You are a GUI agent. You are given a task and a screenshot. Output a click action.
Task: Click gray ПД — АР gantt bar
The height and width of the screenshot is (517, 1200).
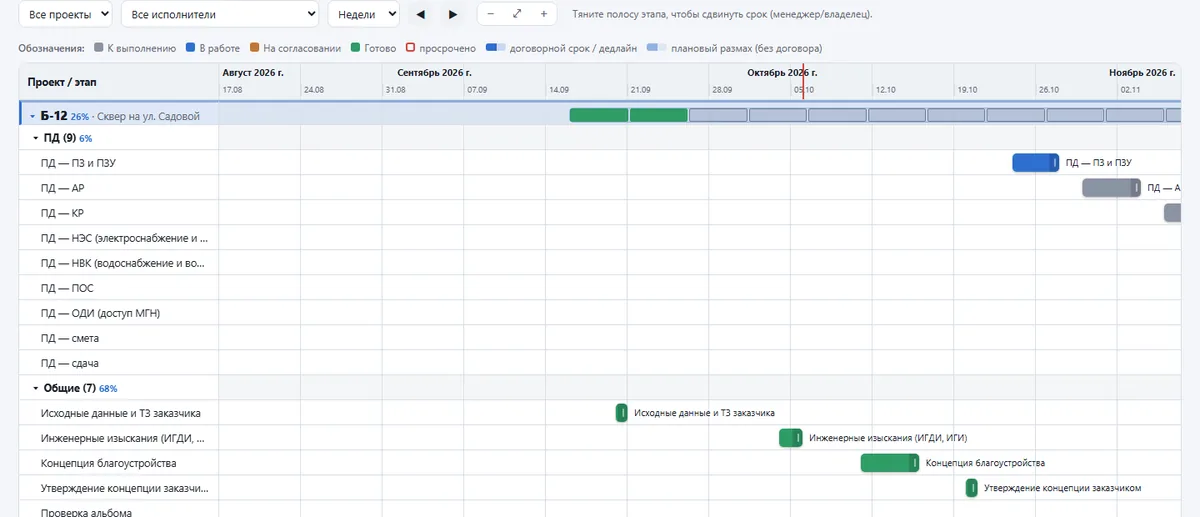coord(1111,187)
